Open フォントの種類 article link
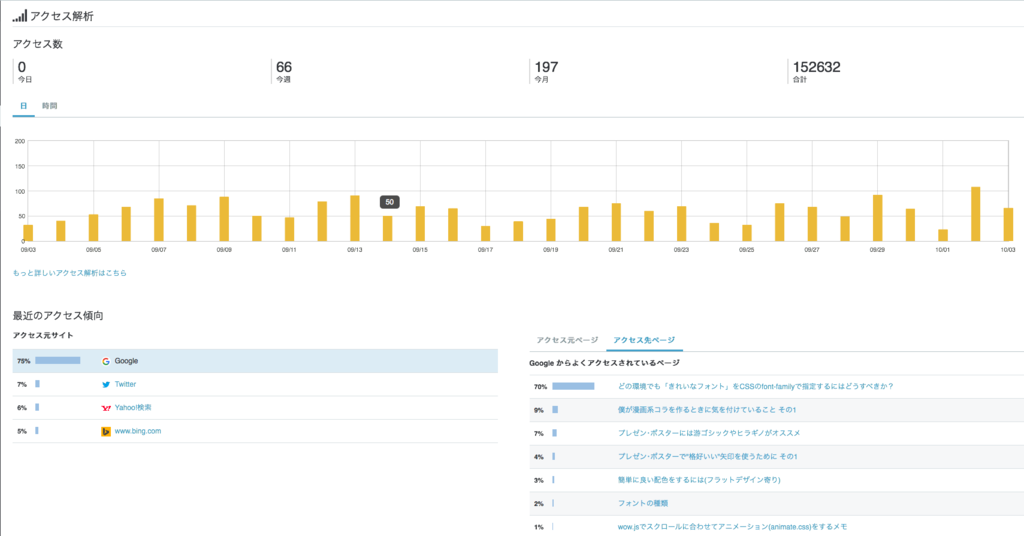This screenshot has width=1024, height=536. coord(643,503)
